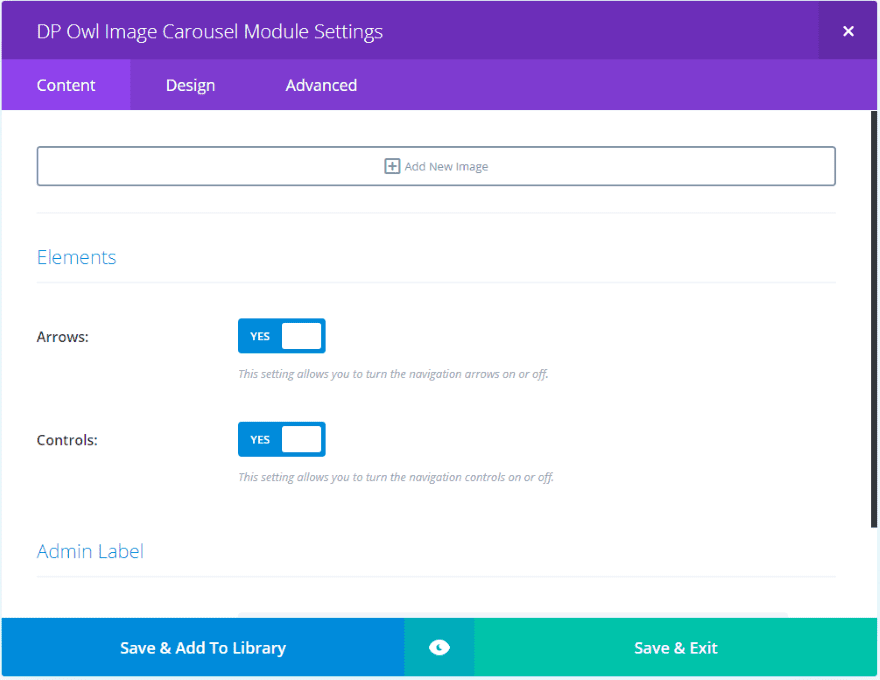The image size is (880, 680).
Task: Click the plus icon beside Add New Image
Action: click(x=392, y=166)
